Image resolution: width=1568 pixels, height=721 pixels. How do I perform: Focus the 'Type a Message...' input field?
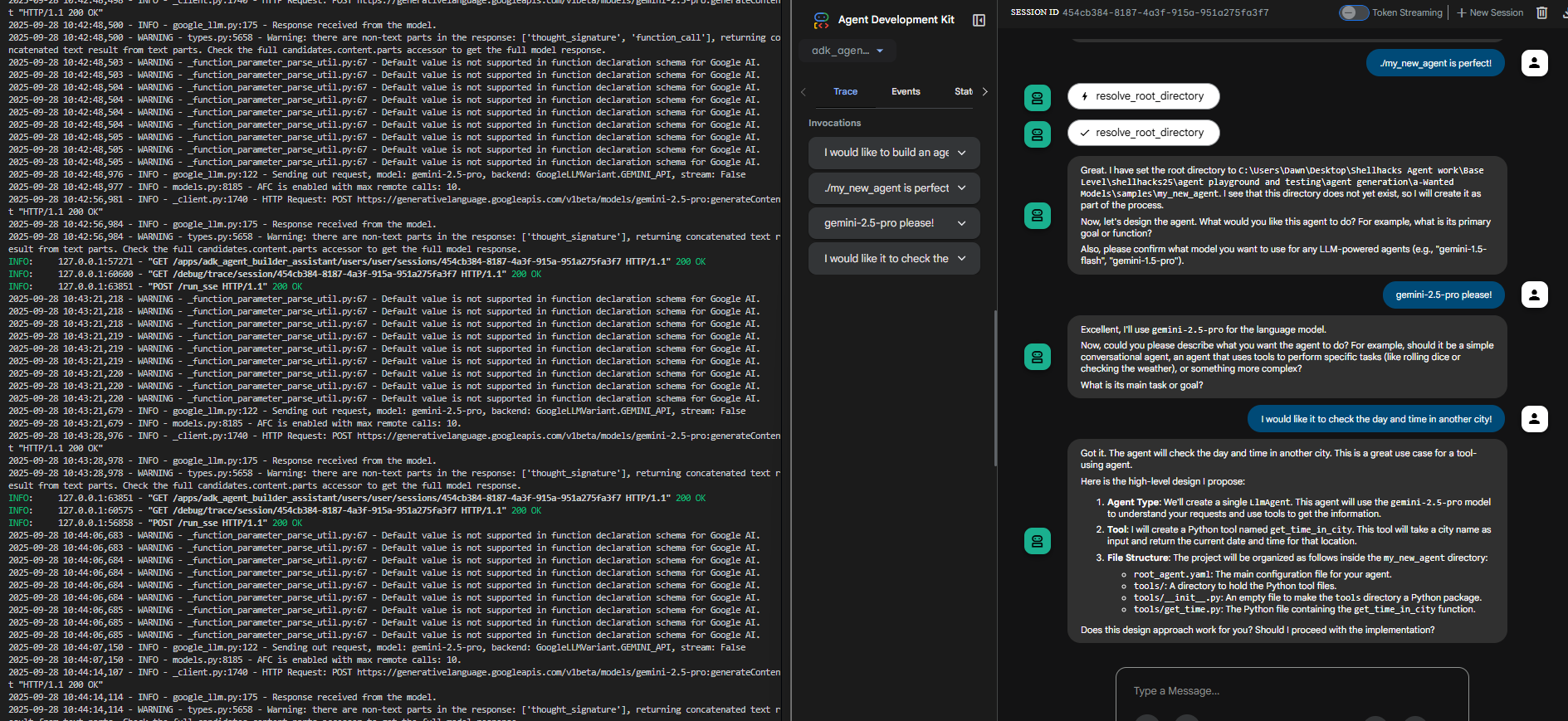pyautogui.click(x=1292, y=691)
